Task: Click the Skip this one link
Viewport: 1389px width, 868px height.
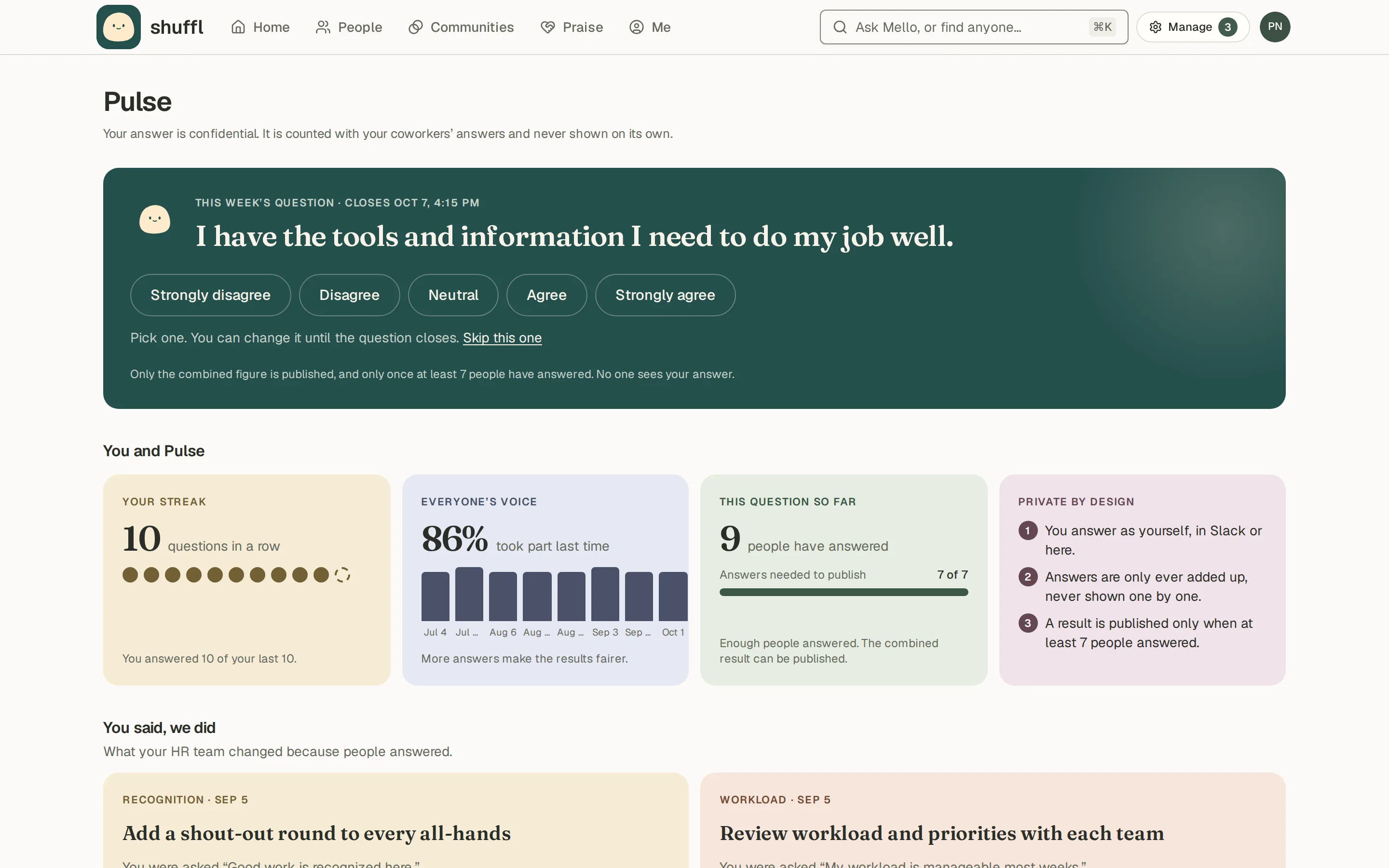Action: point(502,338)
